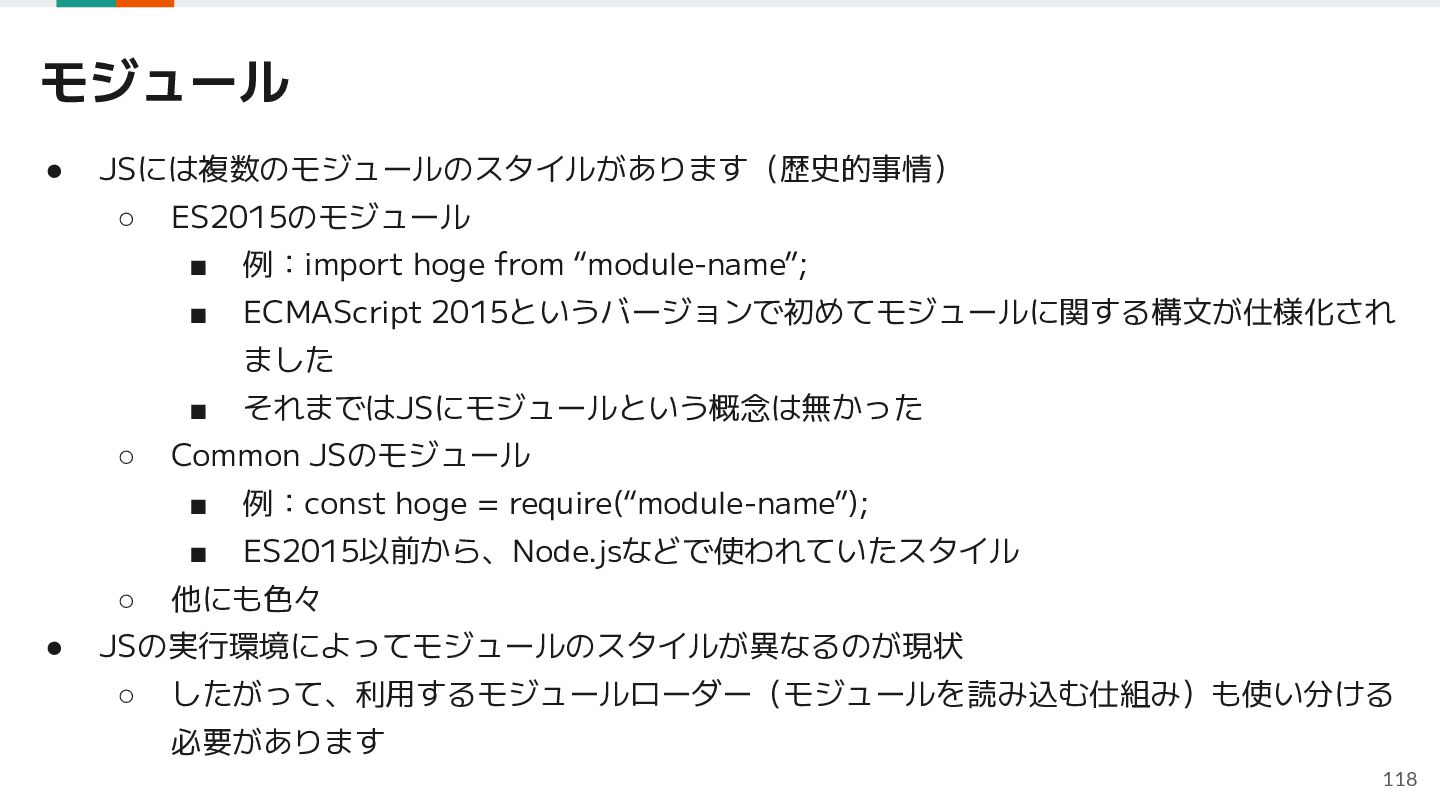
Task: Click the slide number 118
Action: 1400,779
